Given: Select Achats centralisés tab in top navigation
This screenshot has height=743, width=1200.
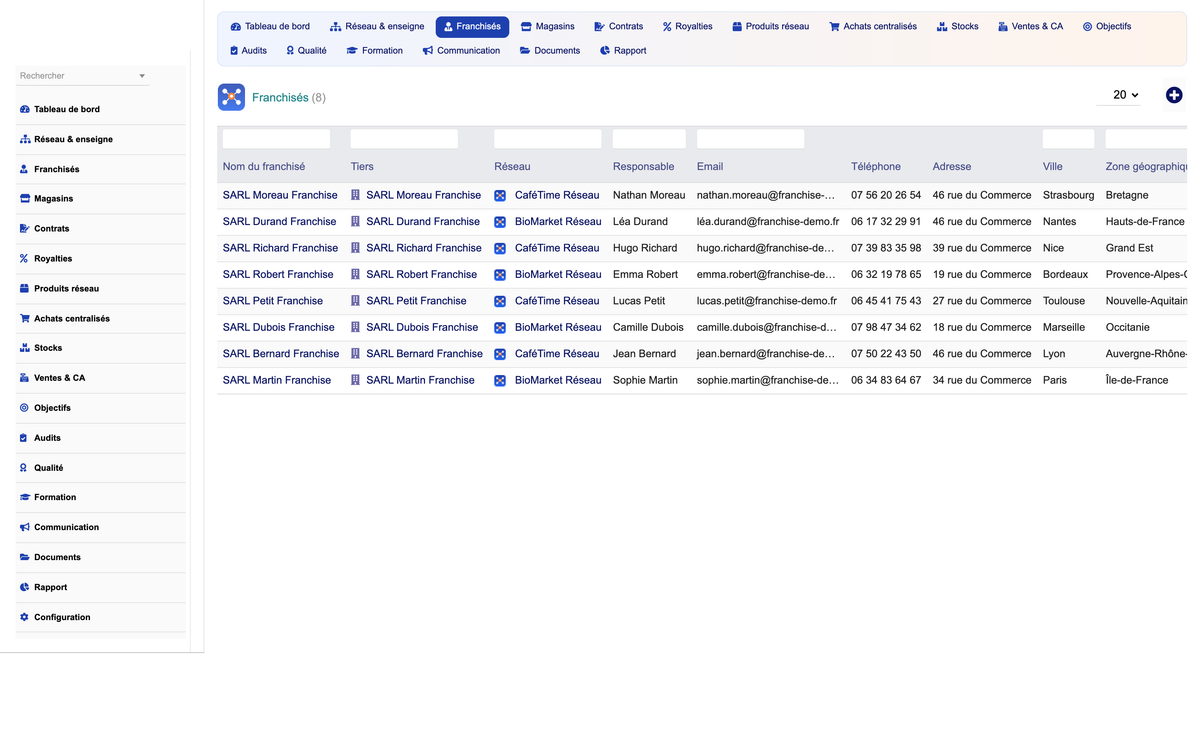Looking at the screenshot, I should point(872,26).
